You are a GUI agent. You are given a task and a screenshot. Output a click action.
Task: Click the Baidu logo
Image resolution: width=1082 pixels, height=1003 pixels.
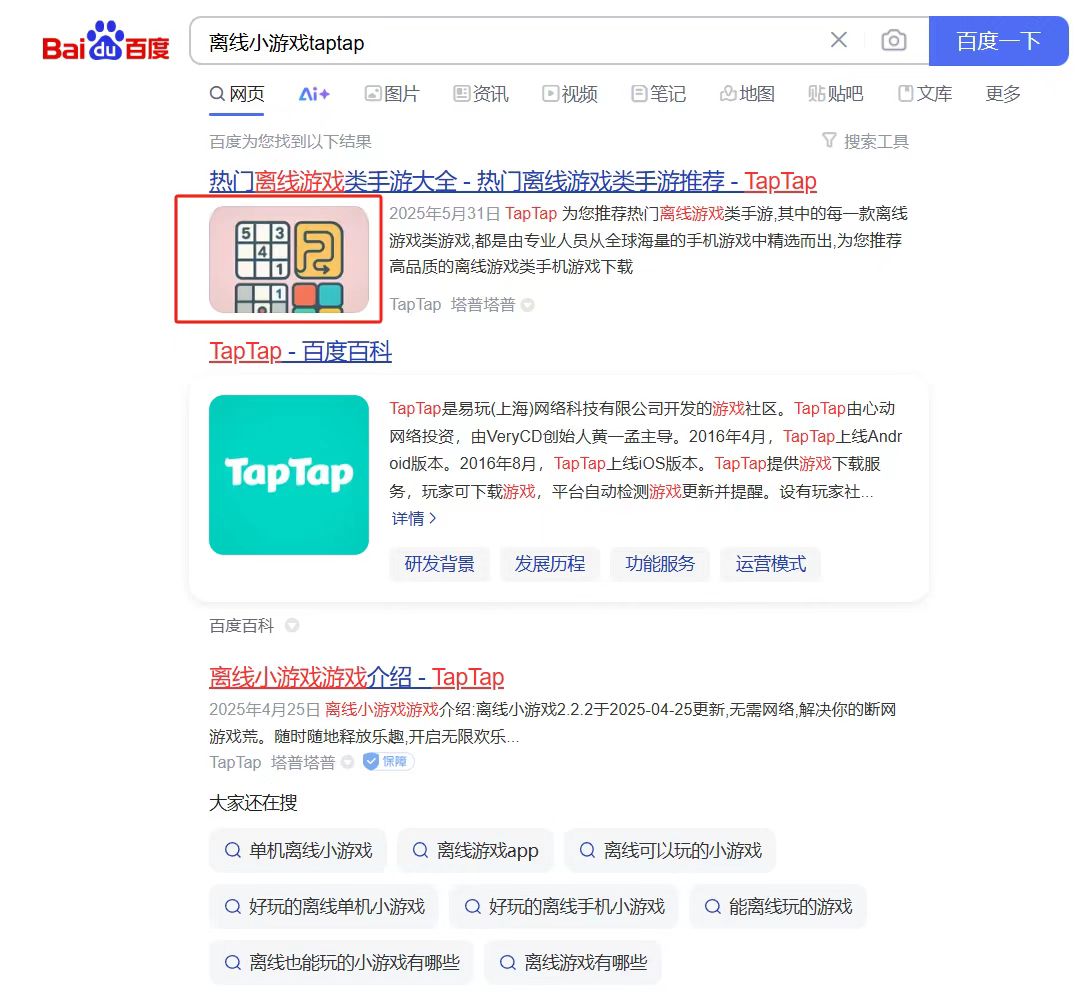[x=106, y=41]
